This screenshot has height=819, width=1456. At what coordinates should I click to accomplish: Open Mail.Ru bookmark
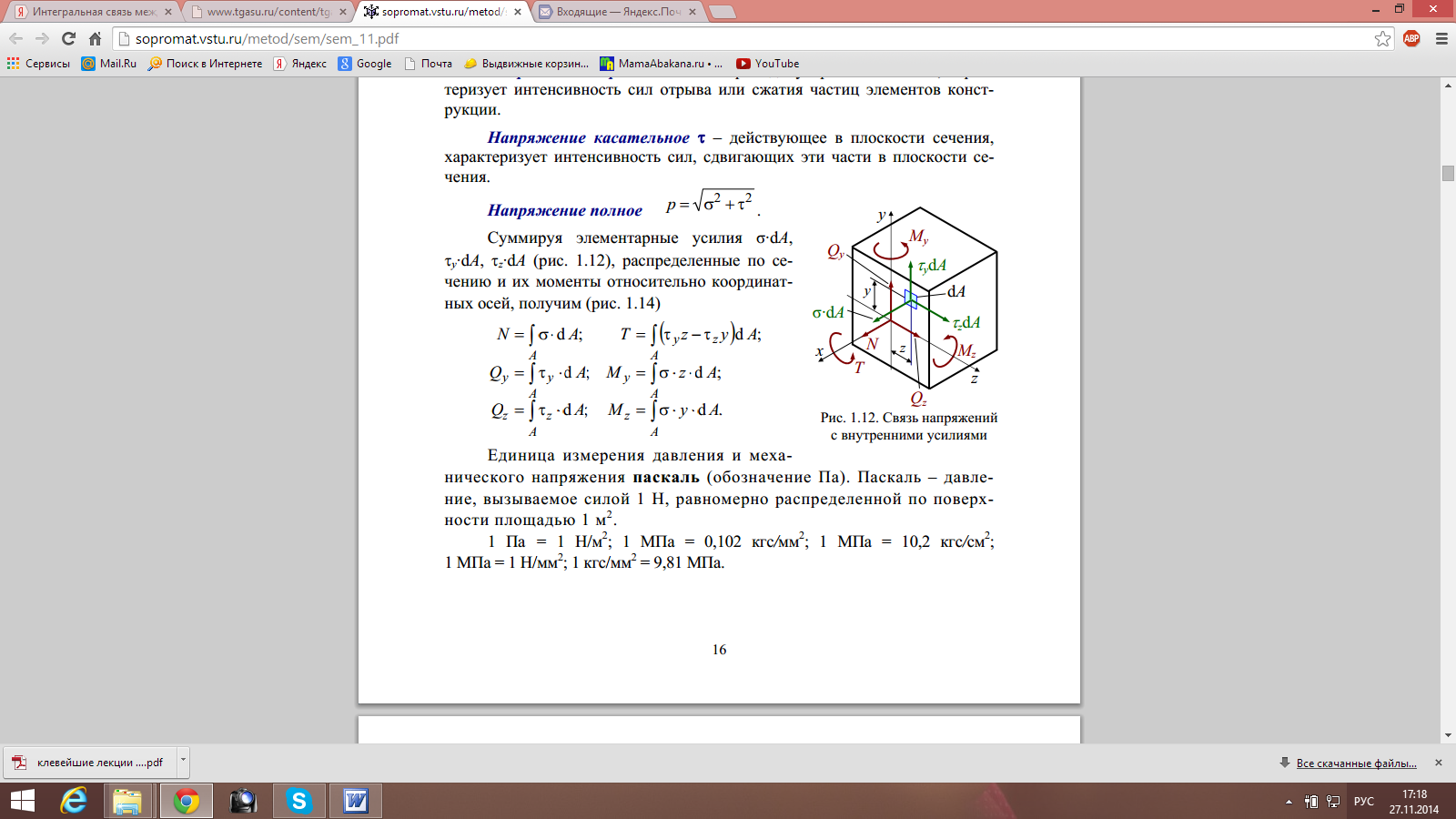pyautogui.click(x=109, y=64)
